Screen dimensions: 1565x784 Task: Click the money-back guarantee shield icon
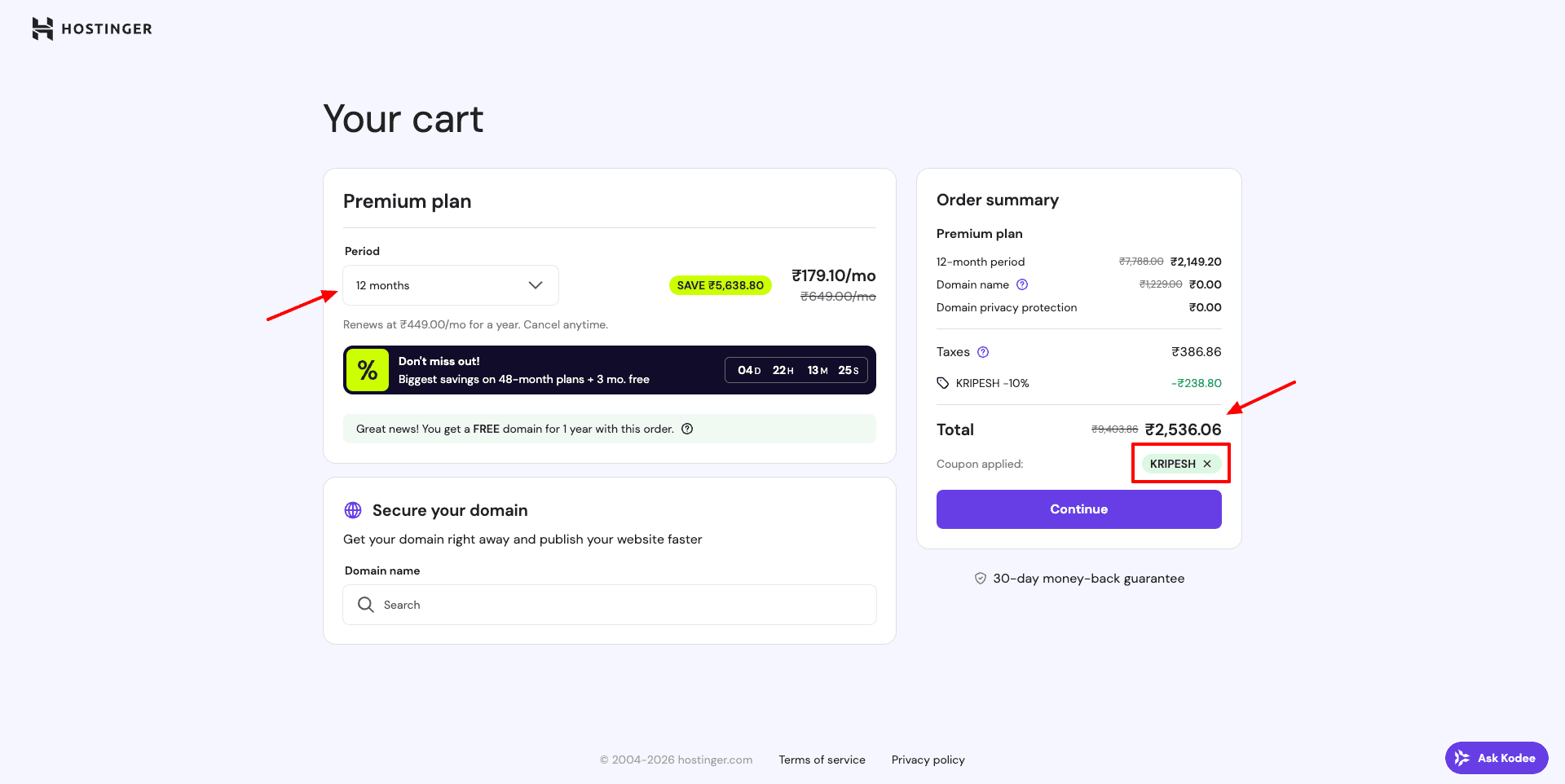pos(981,579)
